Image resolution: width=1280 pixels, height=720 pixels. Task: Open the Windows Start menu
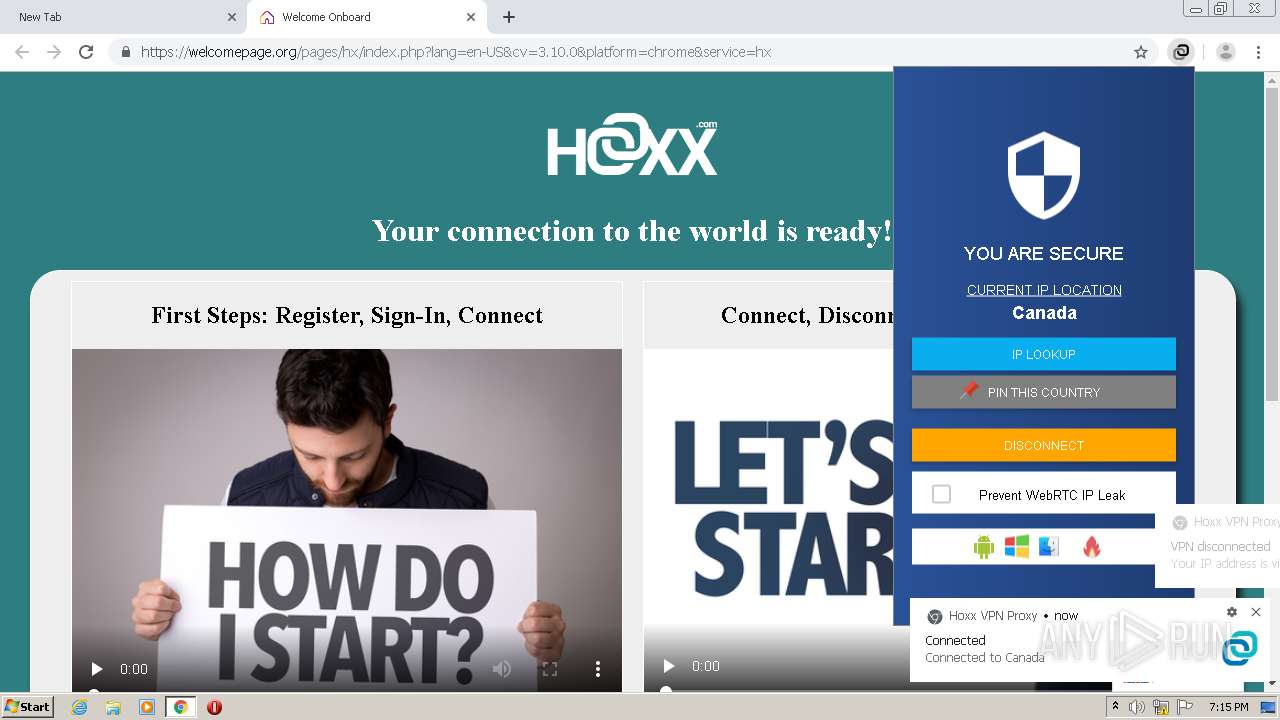tap(27, 706)
